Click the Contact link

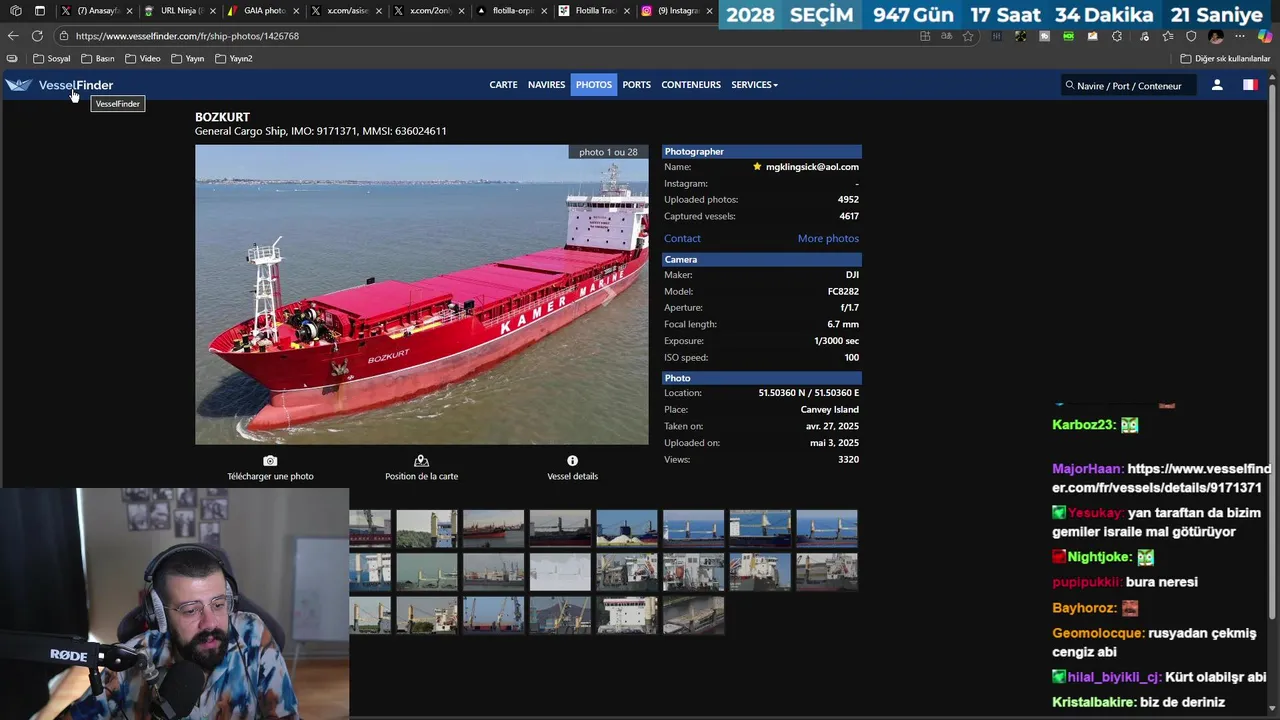click(x=682, y=238)
